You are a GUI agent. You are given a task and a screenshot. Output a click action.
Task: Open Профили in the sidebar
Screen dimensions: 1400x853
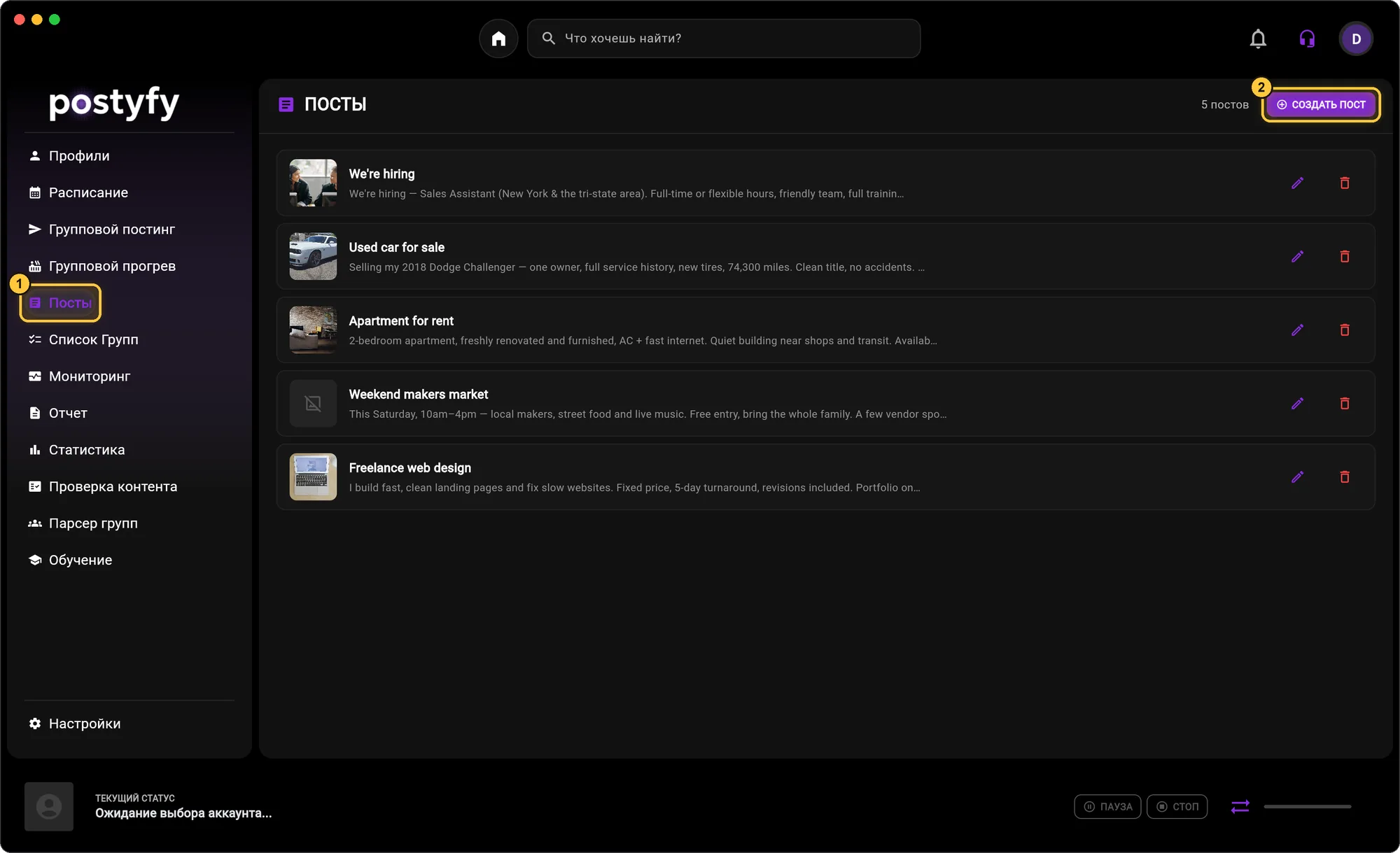[x=69, y=156]
